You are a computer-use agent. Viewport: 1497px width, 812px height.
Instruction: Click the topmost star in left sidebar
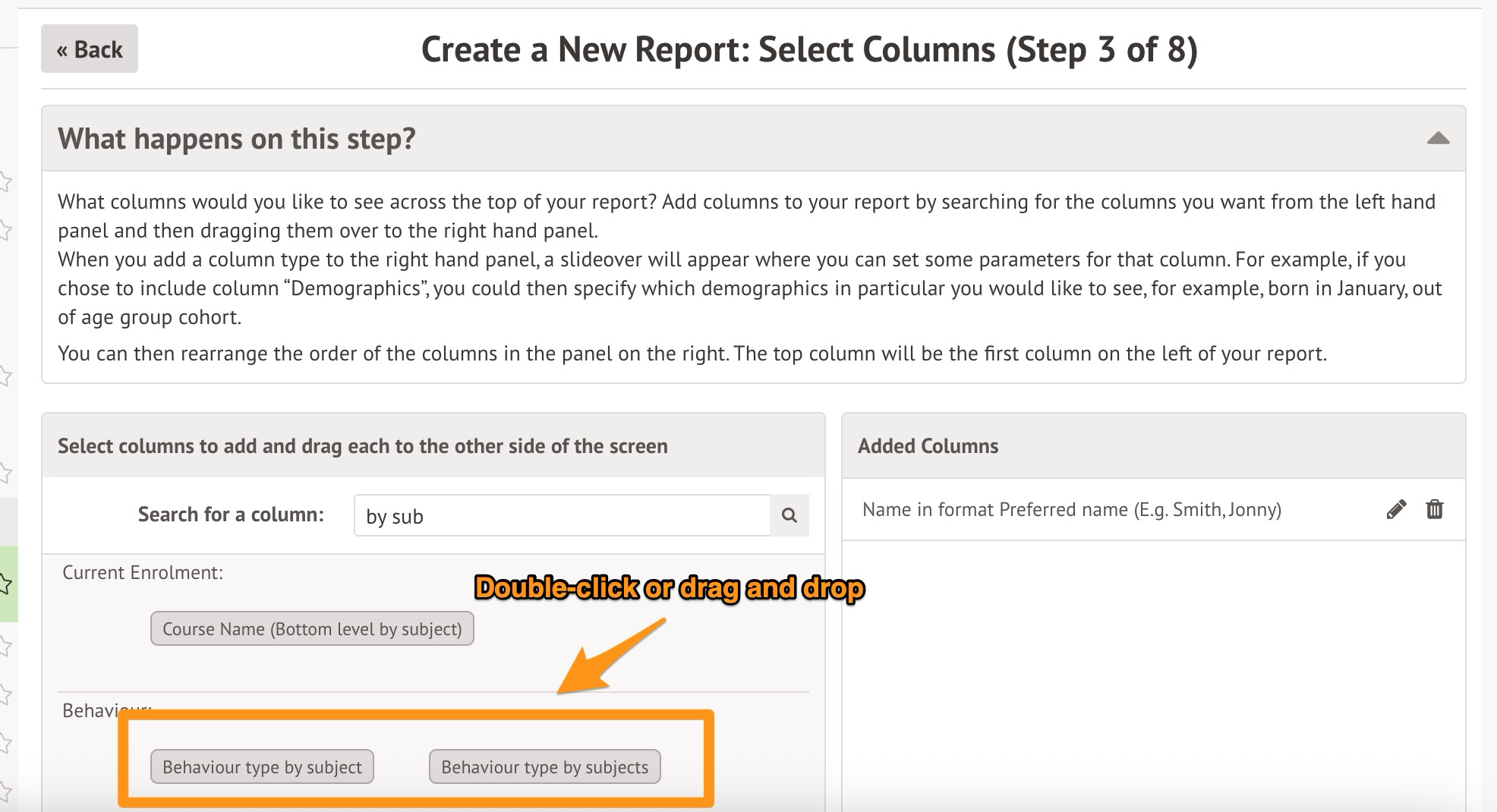click(5, 181)
